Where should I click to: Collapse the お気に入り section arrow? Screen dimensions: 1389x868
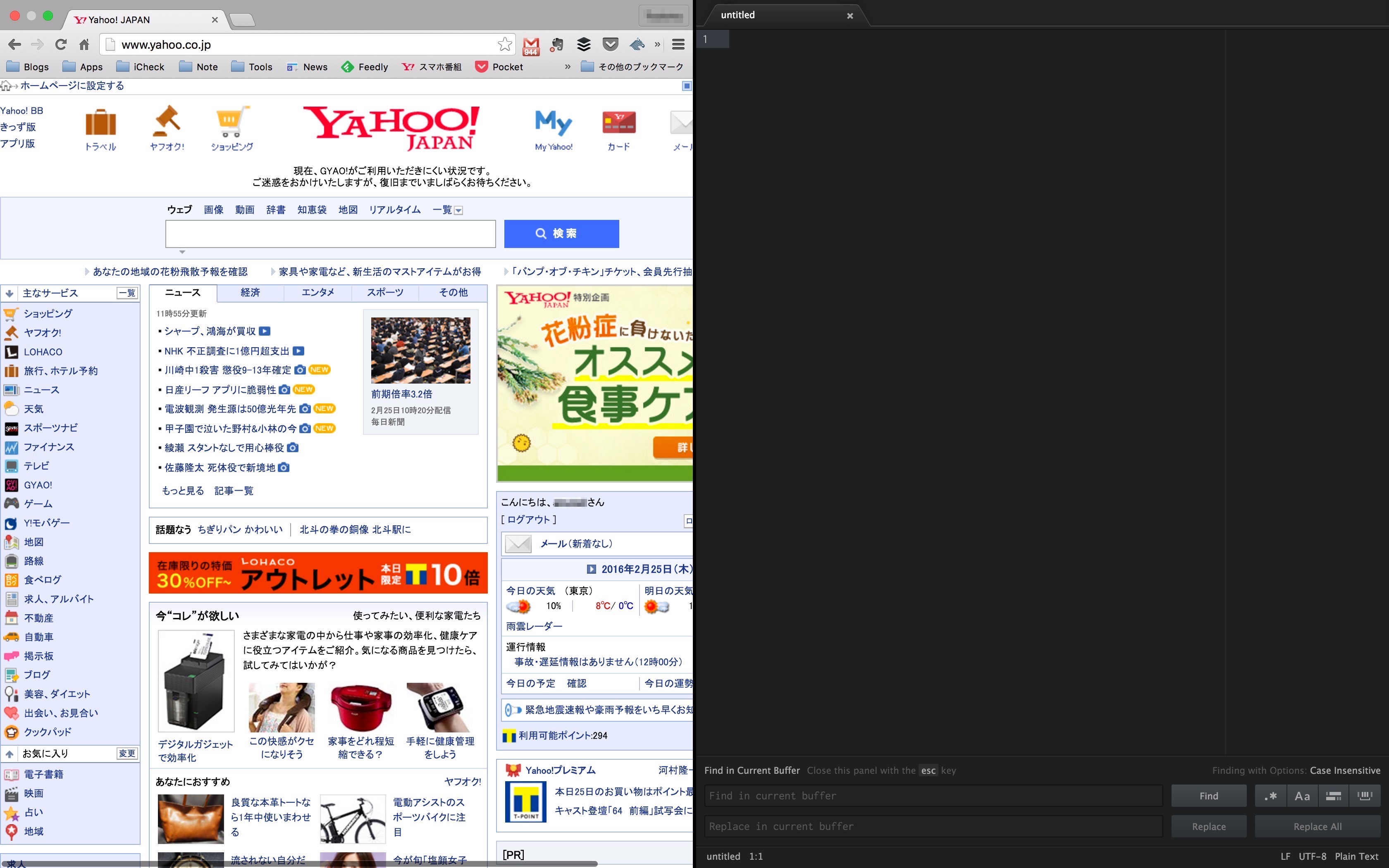tap(9, 754)
